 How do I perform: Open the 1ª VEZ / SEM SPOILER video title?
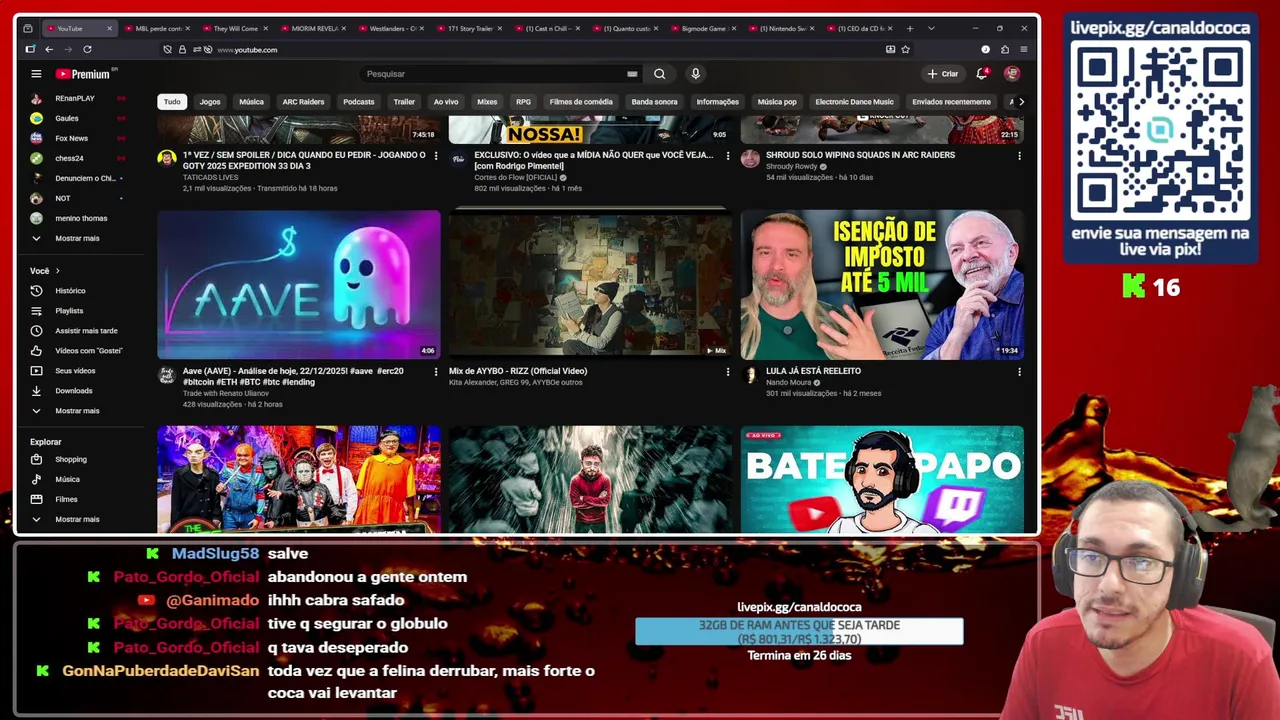pos(304,161)
